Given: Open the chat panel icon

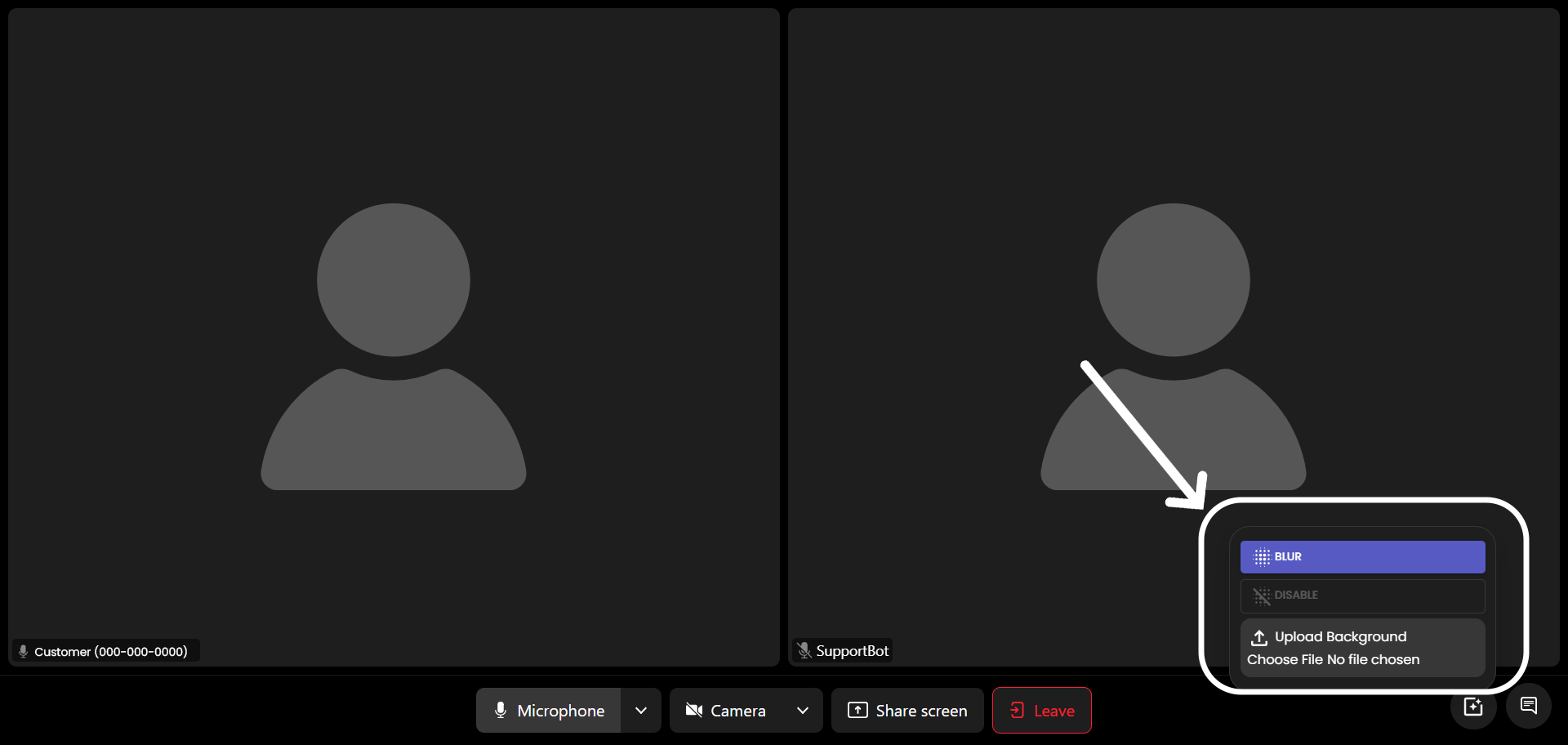Looking at the screenshot, I should tap(1529, 706).
